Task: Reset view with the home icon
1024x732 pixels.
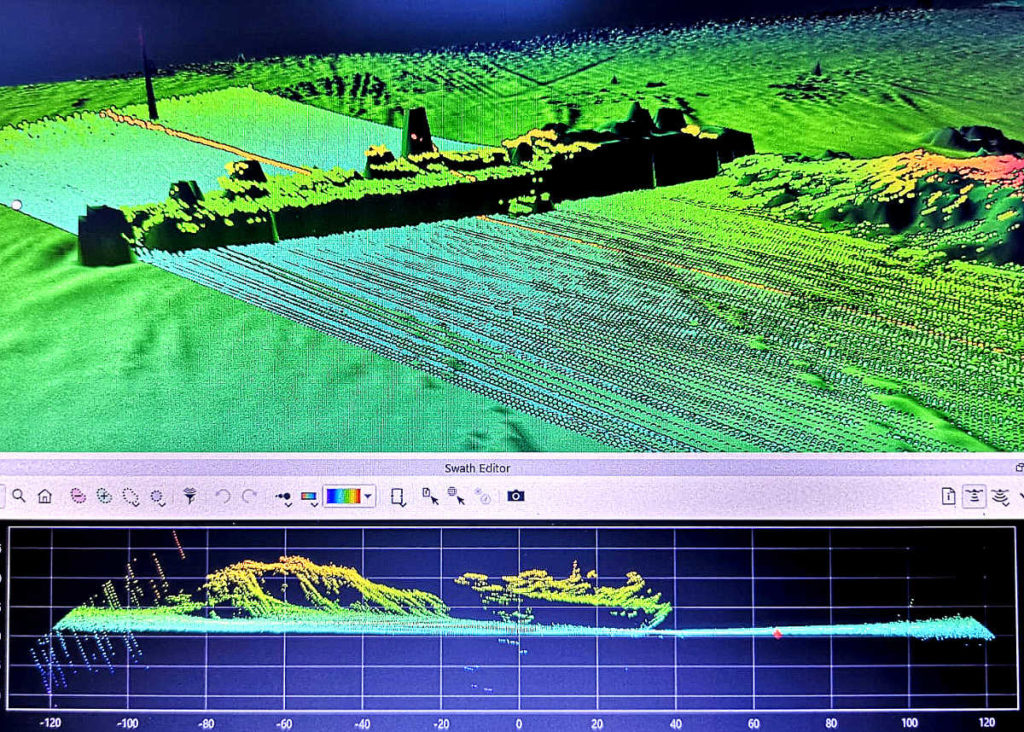Action: [x=45, y=496]
